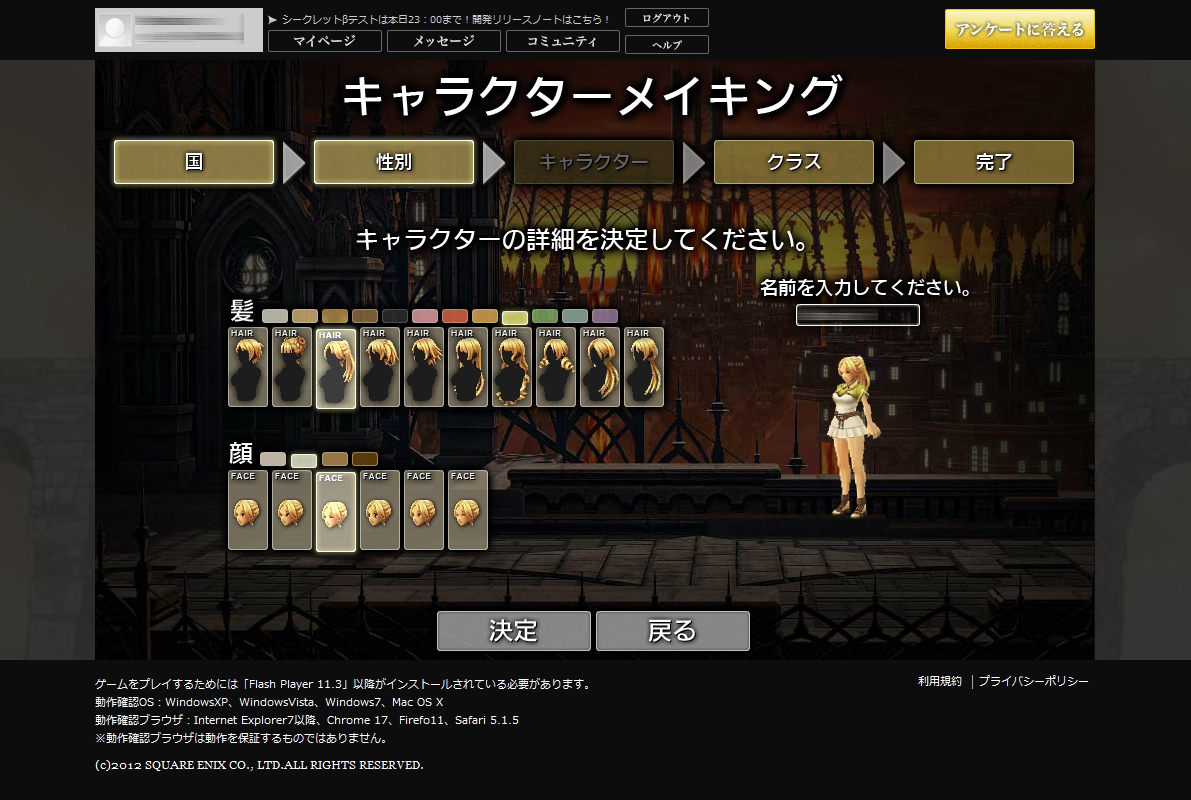Choose the black hair color swatch
The height and width of the screenshot is (800, 1191).
395,315
